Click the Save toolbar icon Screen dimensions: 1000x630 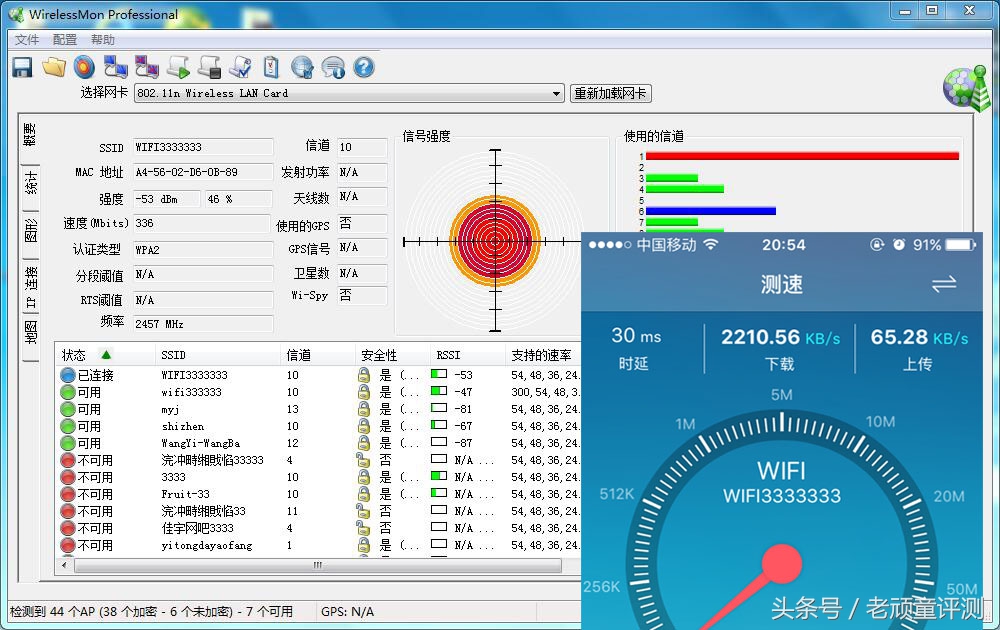click(x=21, y=67)
